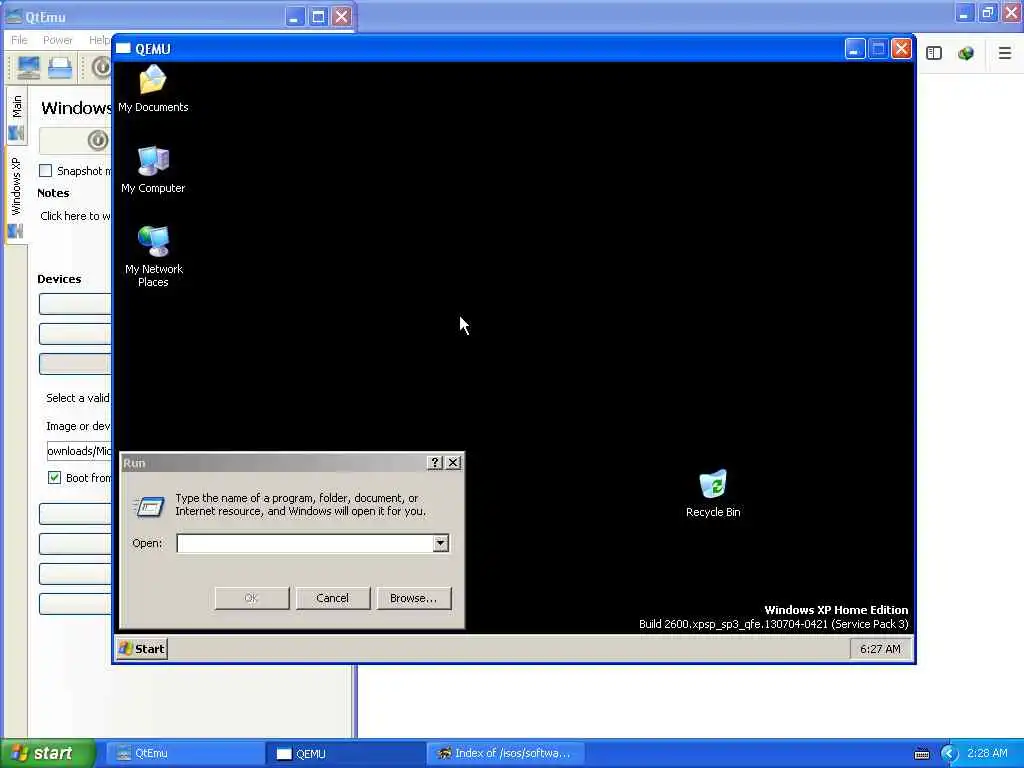Minimize the QEMU window

[x=855, y=49]
